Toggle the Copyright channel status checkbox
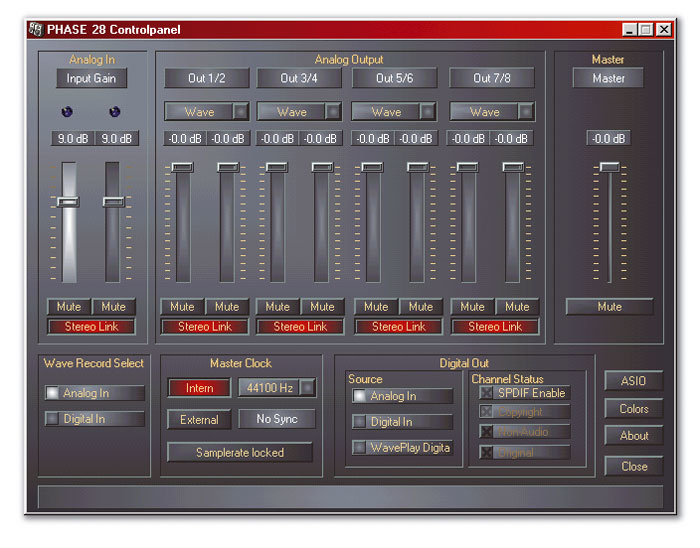Screen dimensions: 700x548 click(x=486, y=411)
